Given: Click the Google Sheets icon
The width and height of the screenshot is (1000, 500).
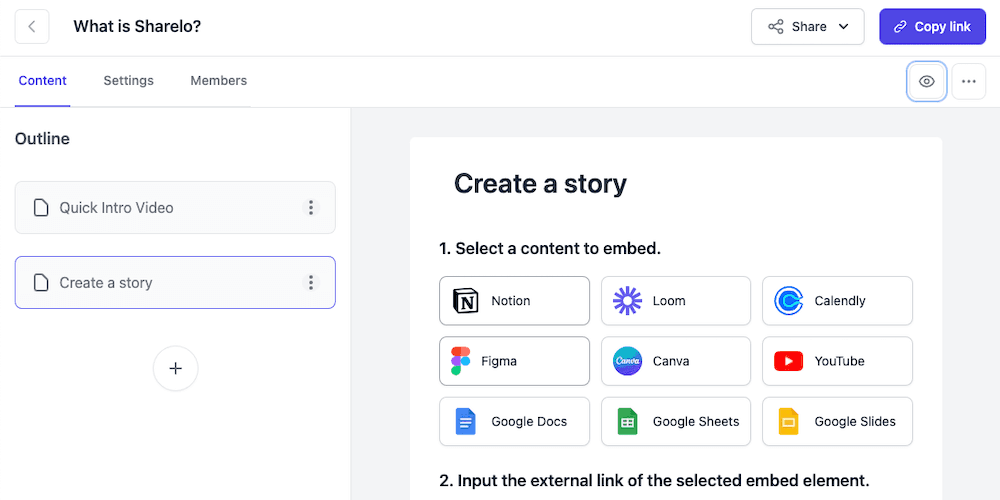Looking at the screenshot, I should click(628, 422).
